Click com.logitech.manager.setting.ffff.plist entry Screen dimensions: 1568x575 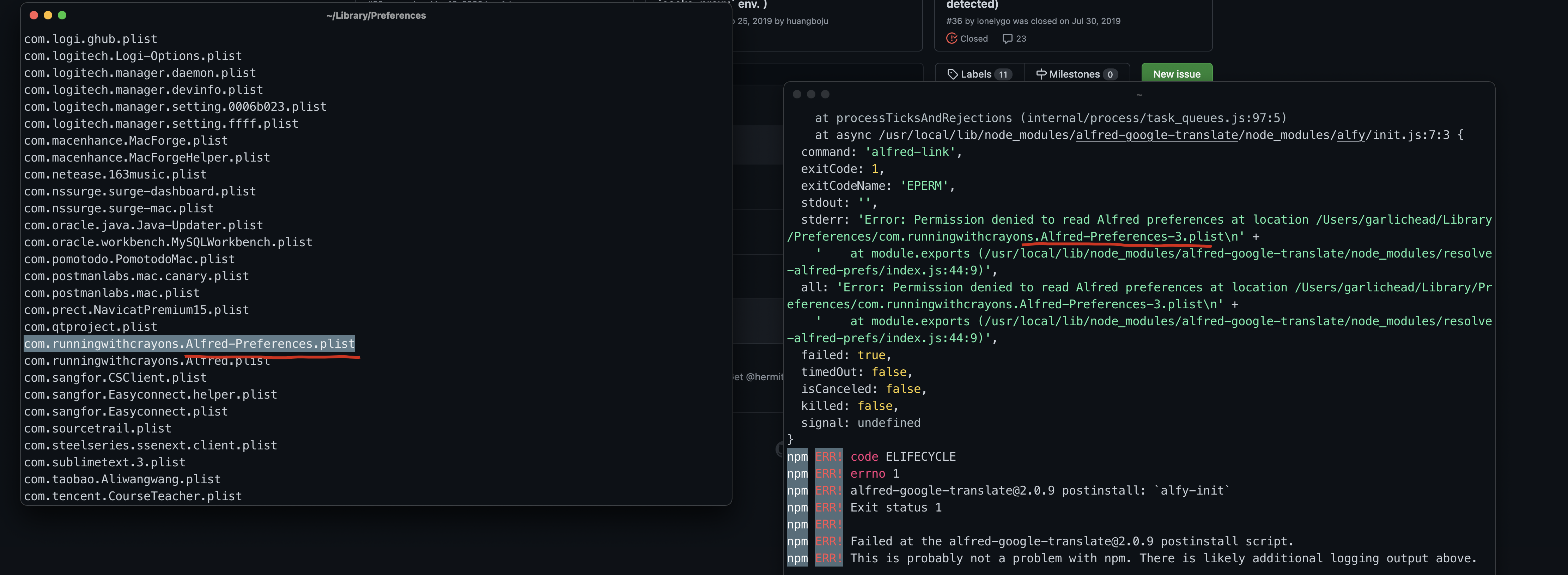click(x=161, y=124)
